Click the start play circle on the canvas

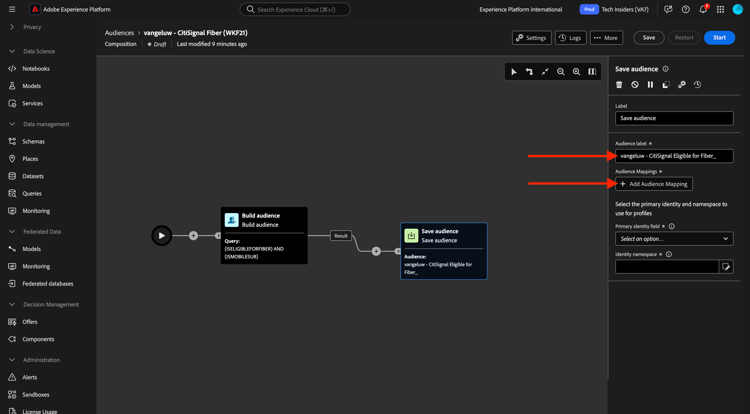coord(162,236)
